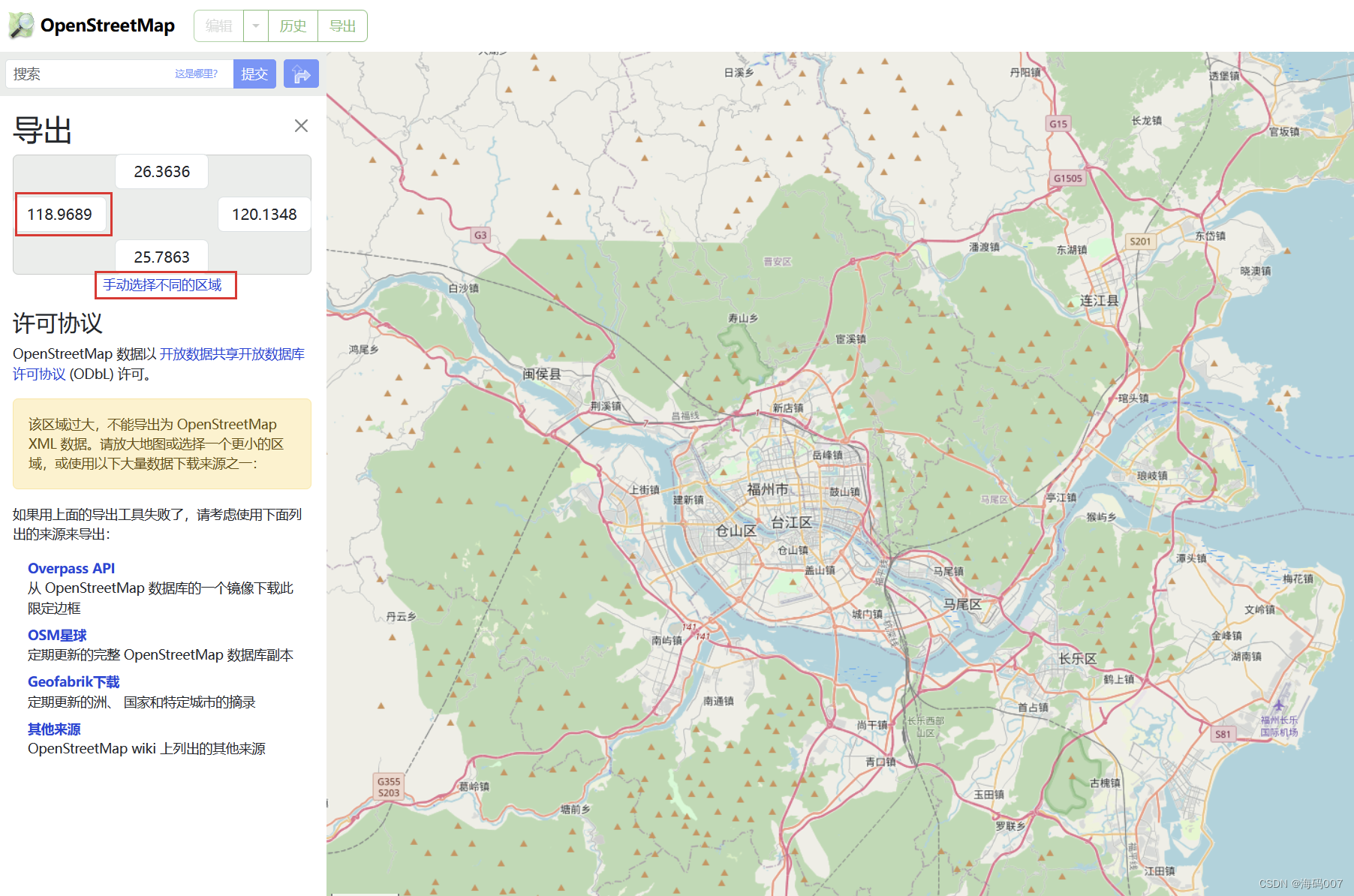Click the 晓澳镇 label on the map
Screen dimensions: 1354x896
click(x=1256, y=271)
